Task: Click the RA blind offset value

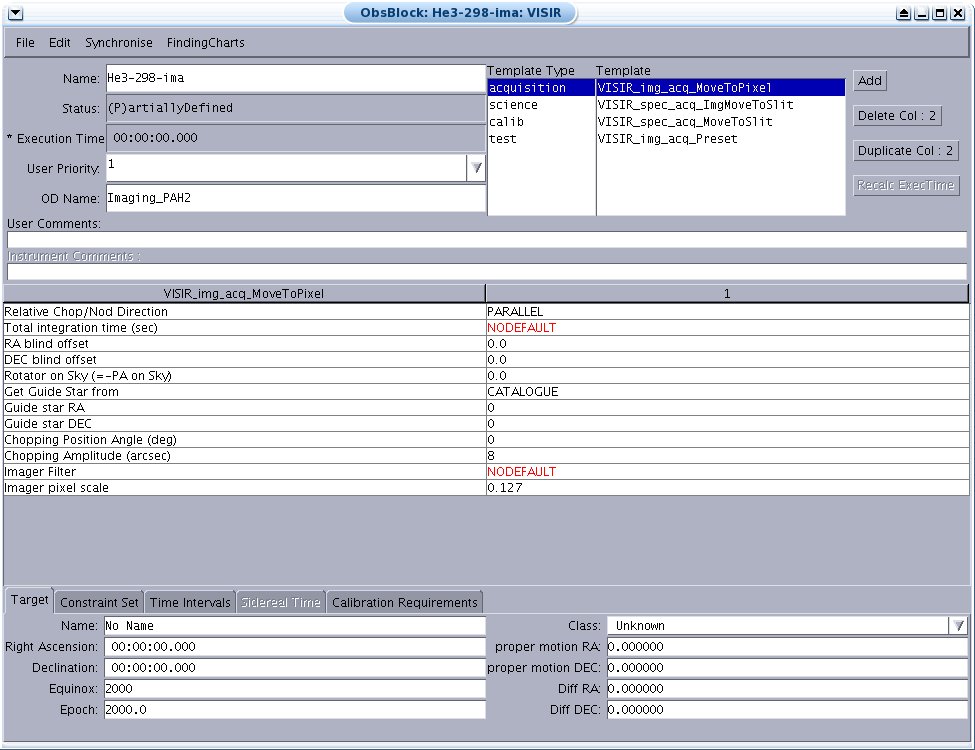Action: tap(727, 344)
